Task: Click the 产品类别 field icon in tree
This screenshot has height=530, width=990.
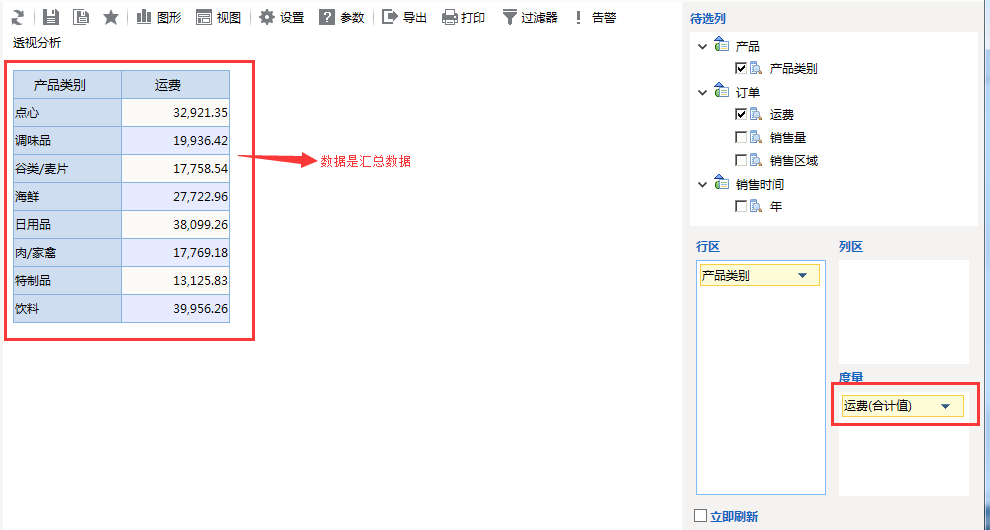Action: [x=756, y=68]
